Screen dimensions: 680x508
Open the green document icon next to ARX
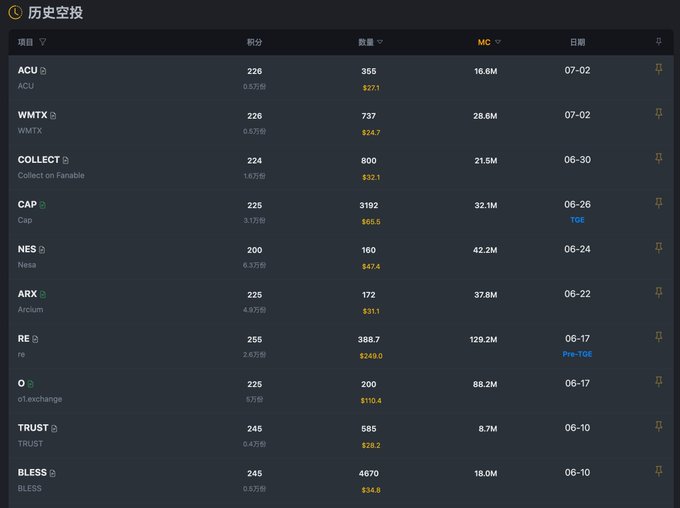coord(43,295)
